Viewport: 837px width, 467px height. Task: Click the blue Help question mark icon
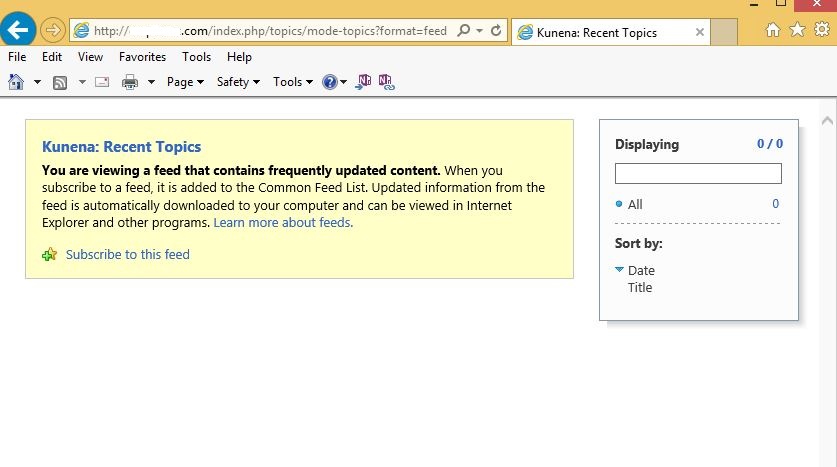330,82
